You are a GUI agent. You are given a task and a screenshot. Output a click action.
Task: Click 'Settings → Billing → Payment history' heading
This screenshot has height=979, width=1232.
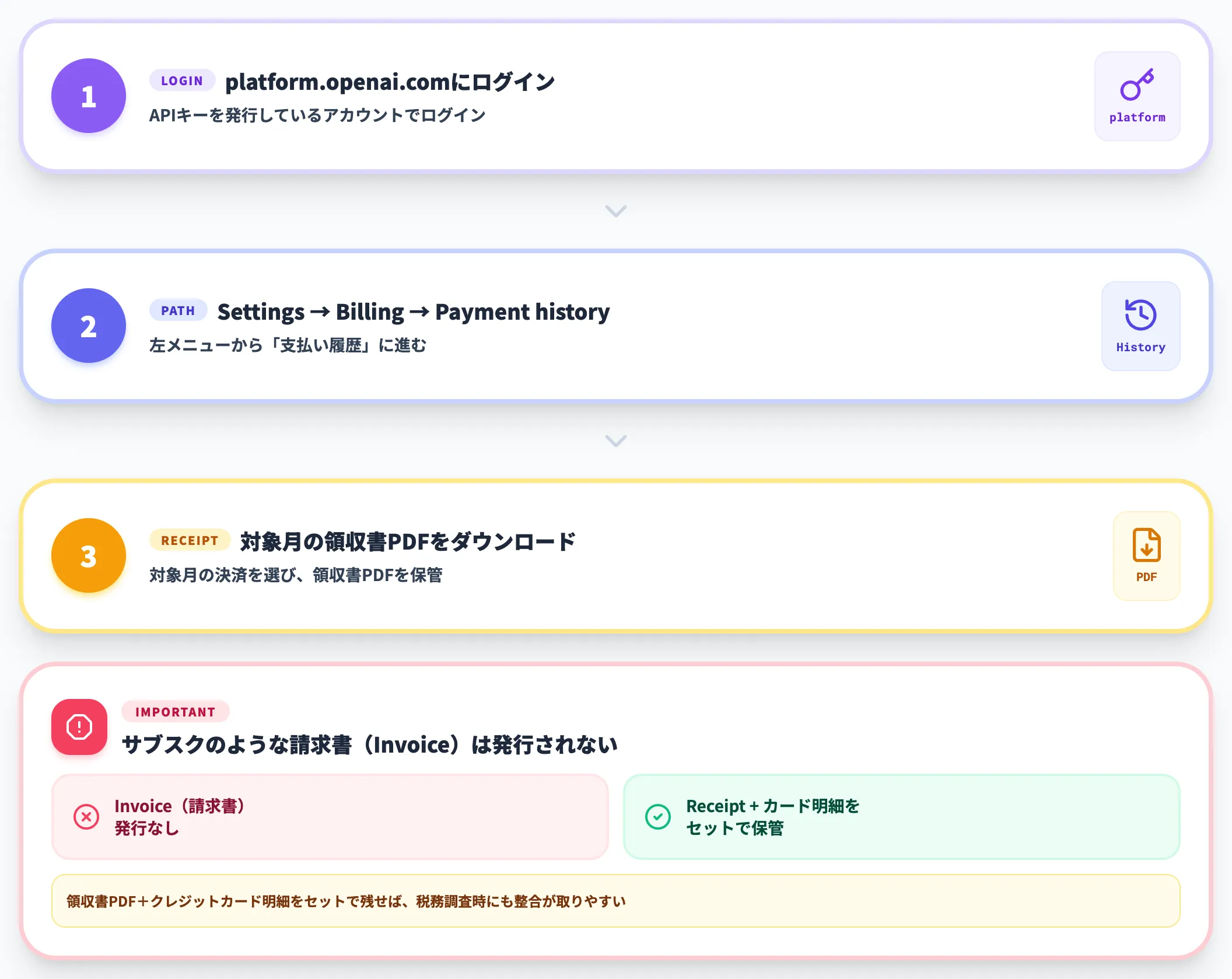click(x=414, y=312)
